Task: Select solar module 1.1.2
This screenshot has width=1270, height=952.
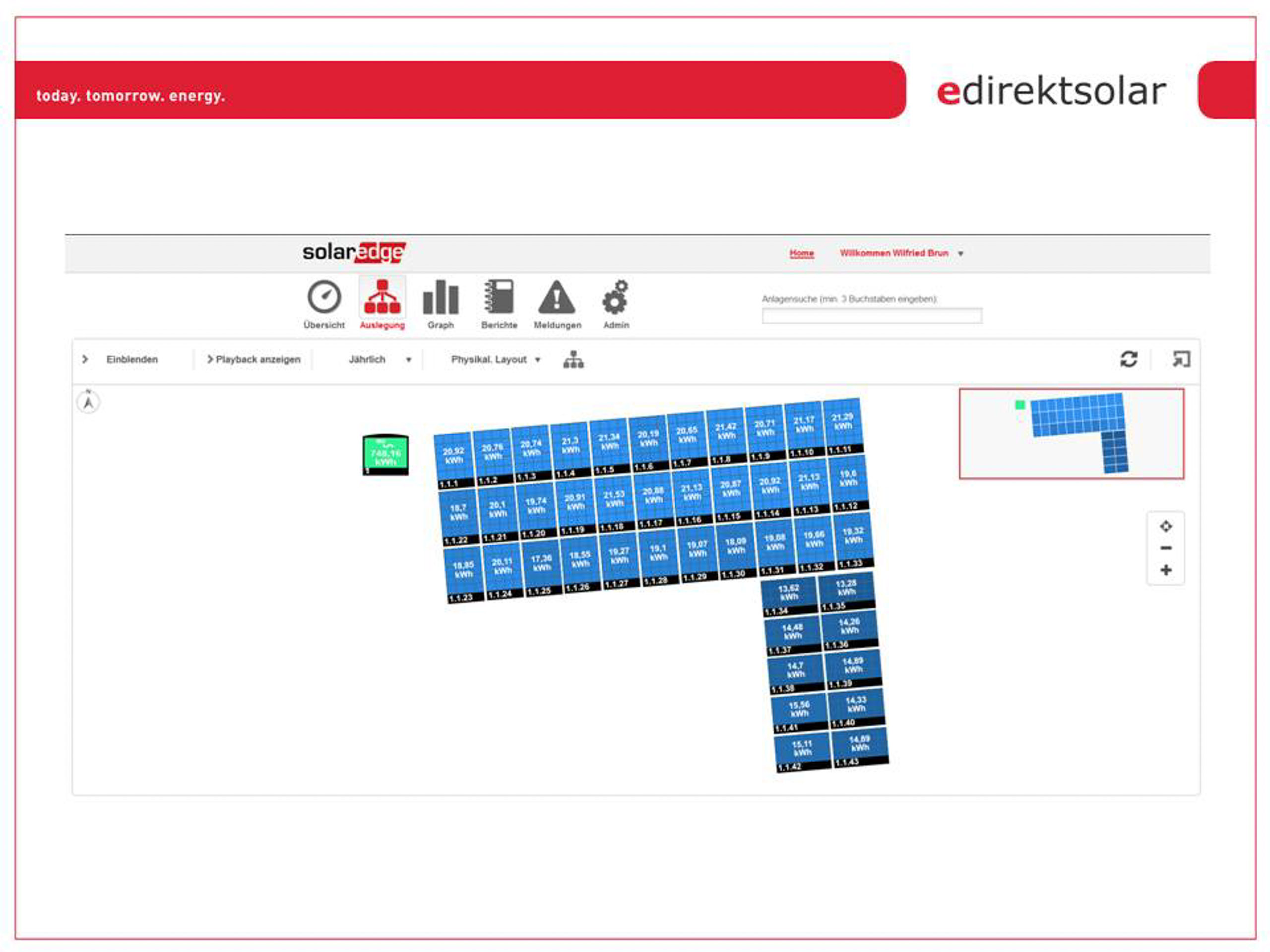Action: click(x=493, y=457)
